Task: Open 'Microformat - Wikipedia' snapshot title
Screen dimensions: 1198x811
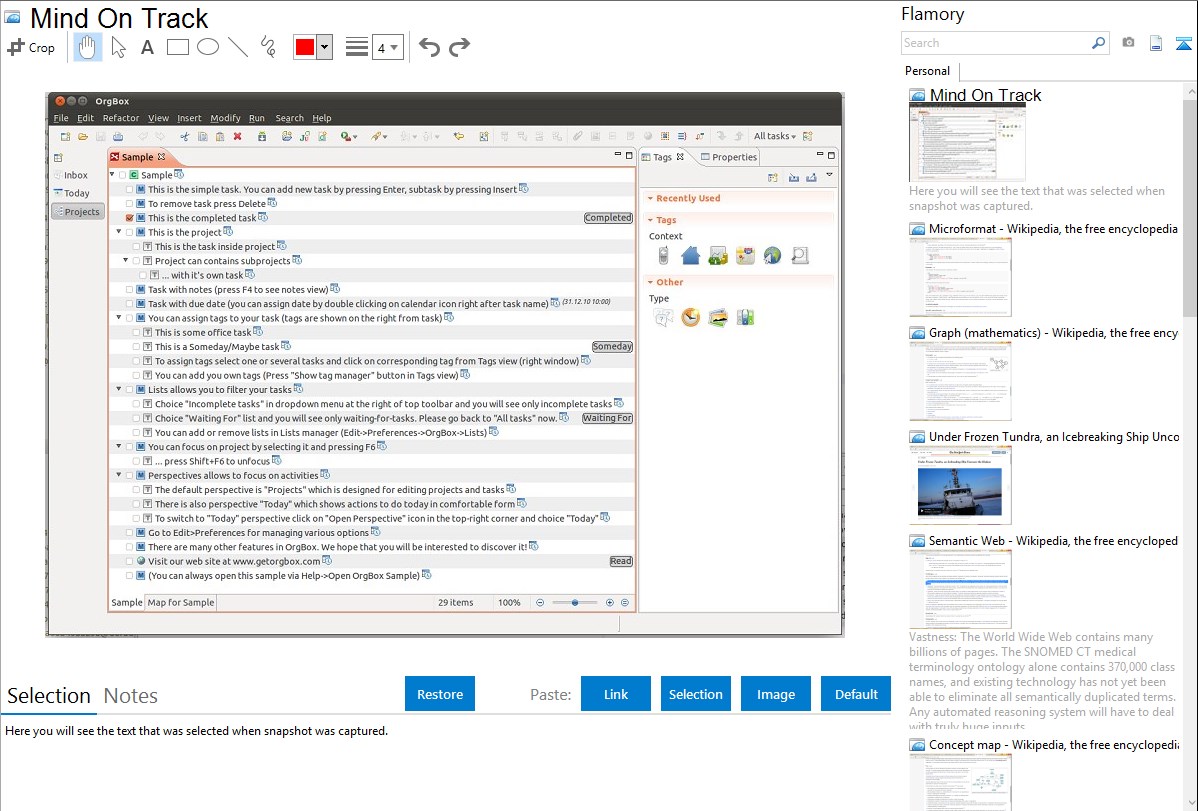Action: pyautogui.click(x=1053, y=229)
